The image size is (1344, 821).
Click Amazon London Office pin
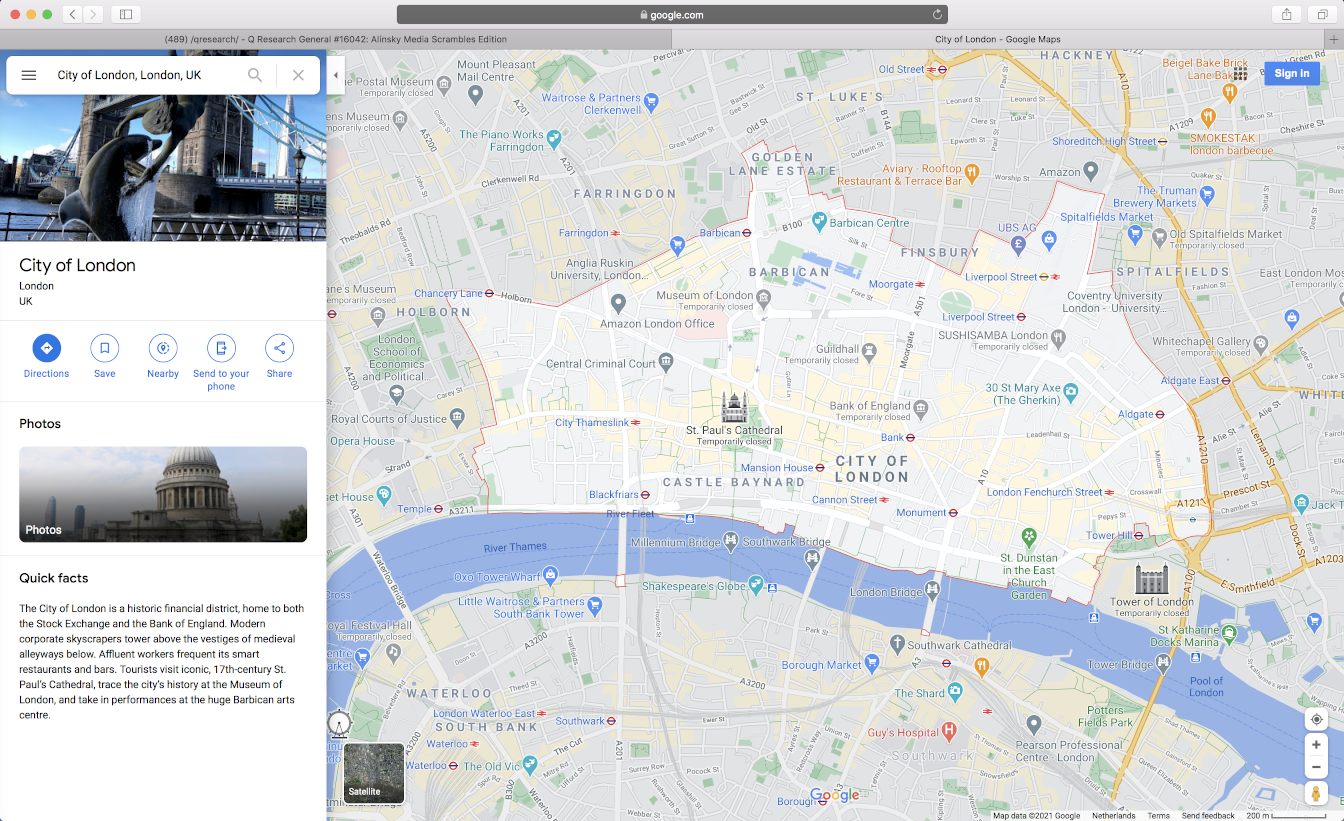(x=618, y=302)
